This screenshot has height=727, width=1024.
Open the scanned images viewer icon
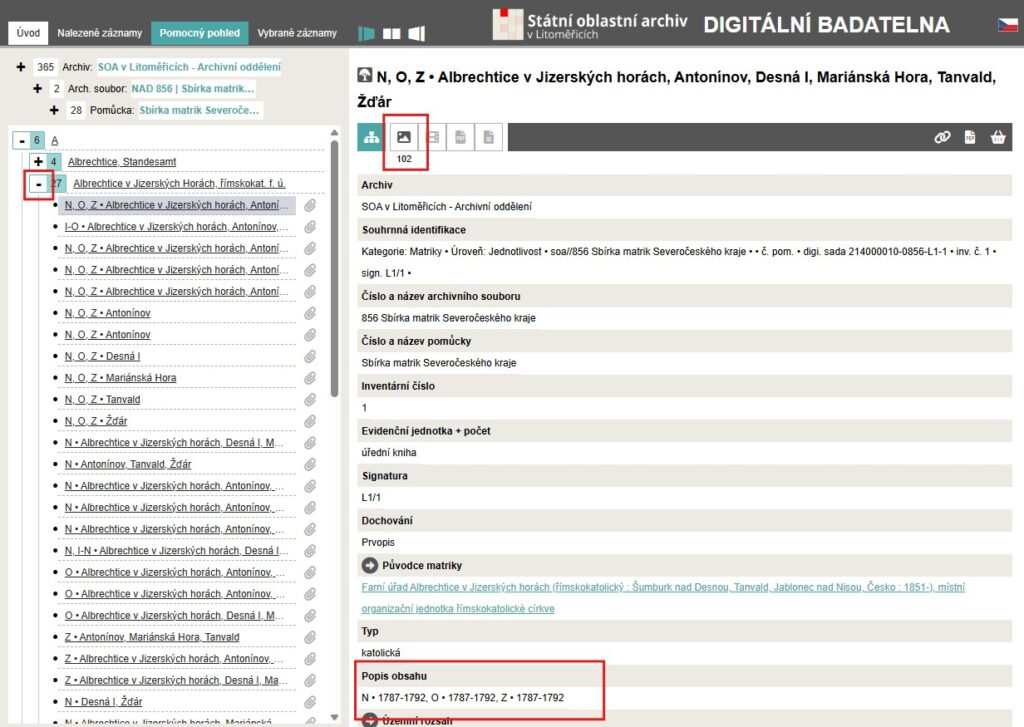(404, 137)
